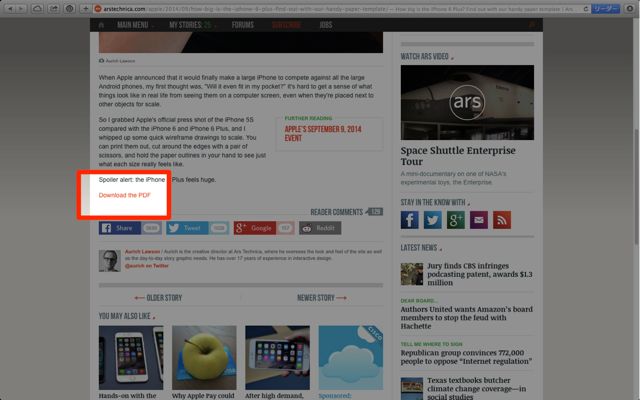Click the blue Reader button in the address bar
Image resolution: width=640 pixels, height=400 pixels.
606,9
